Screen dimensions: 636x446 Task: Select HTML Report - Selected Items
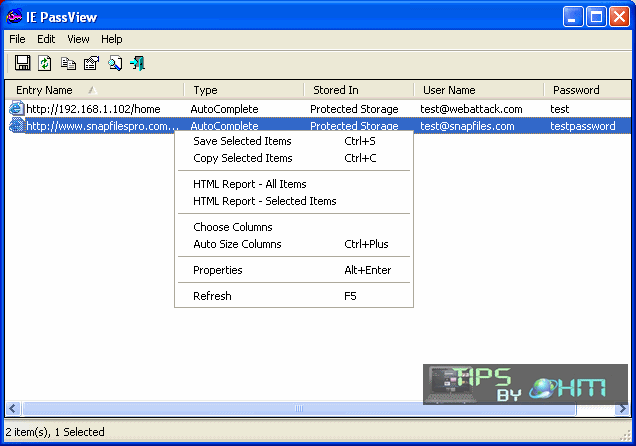click(x=294, y=201)
